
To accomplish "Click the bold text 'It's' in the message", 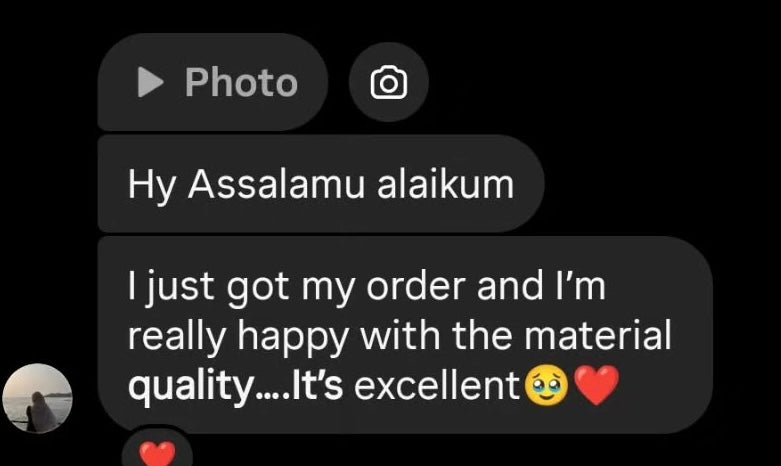I will pyautogui.click(x=317, y=386).
